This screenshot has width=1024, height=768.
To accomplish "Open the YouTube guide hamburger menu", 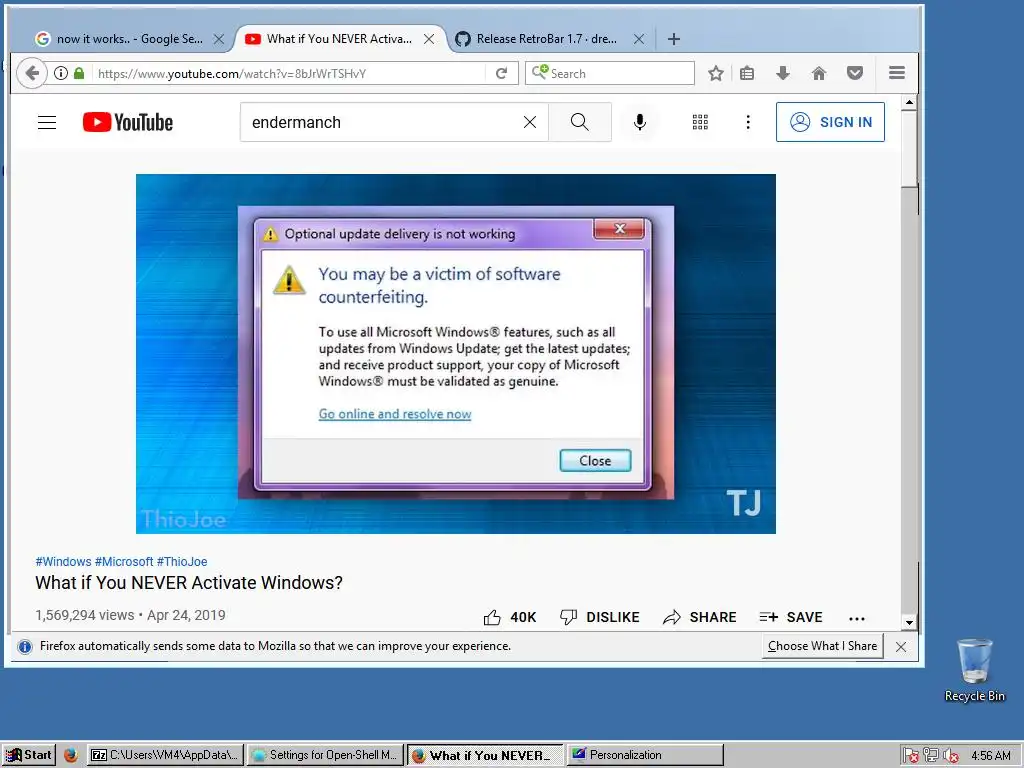I will (x=47, y=122).
